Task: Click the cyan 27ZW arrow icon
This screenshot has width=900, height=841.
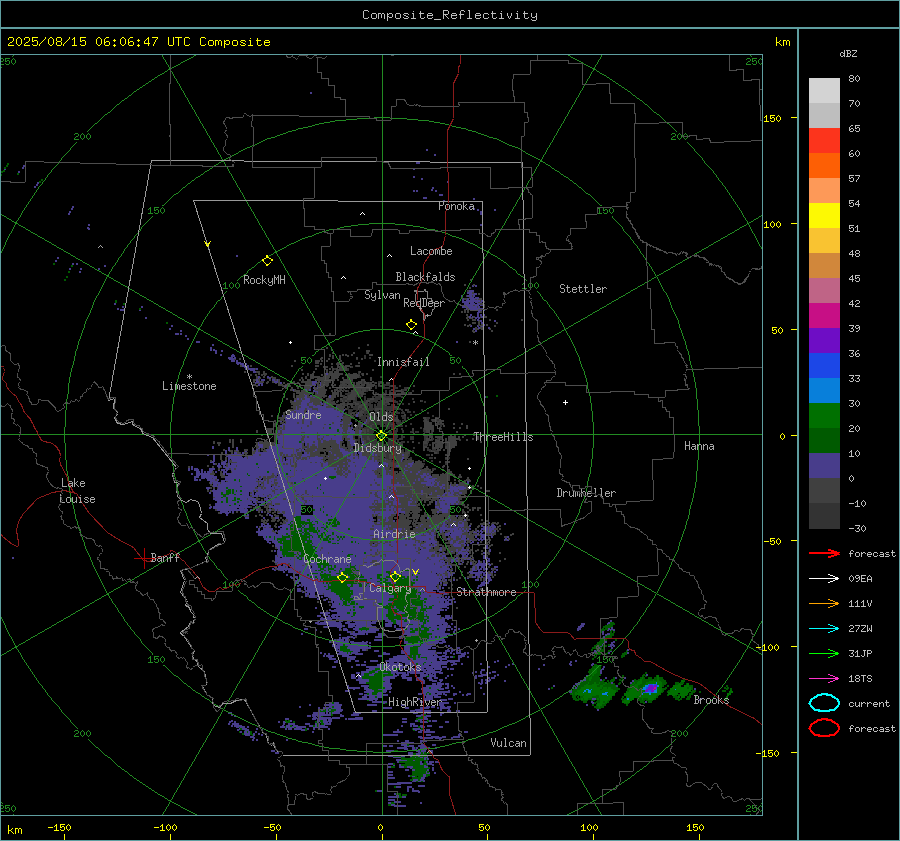Action: click(x=824, y=629)
